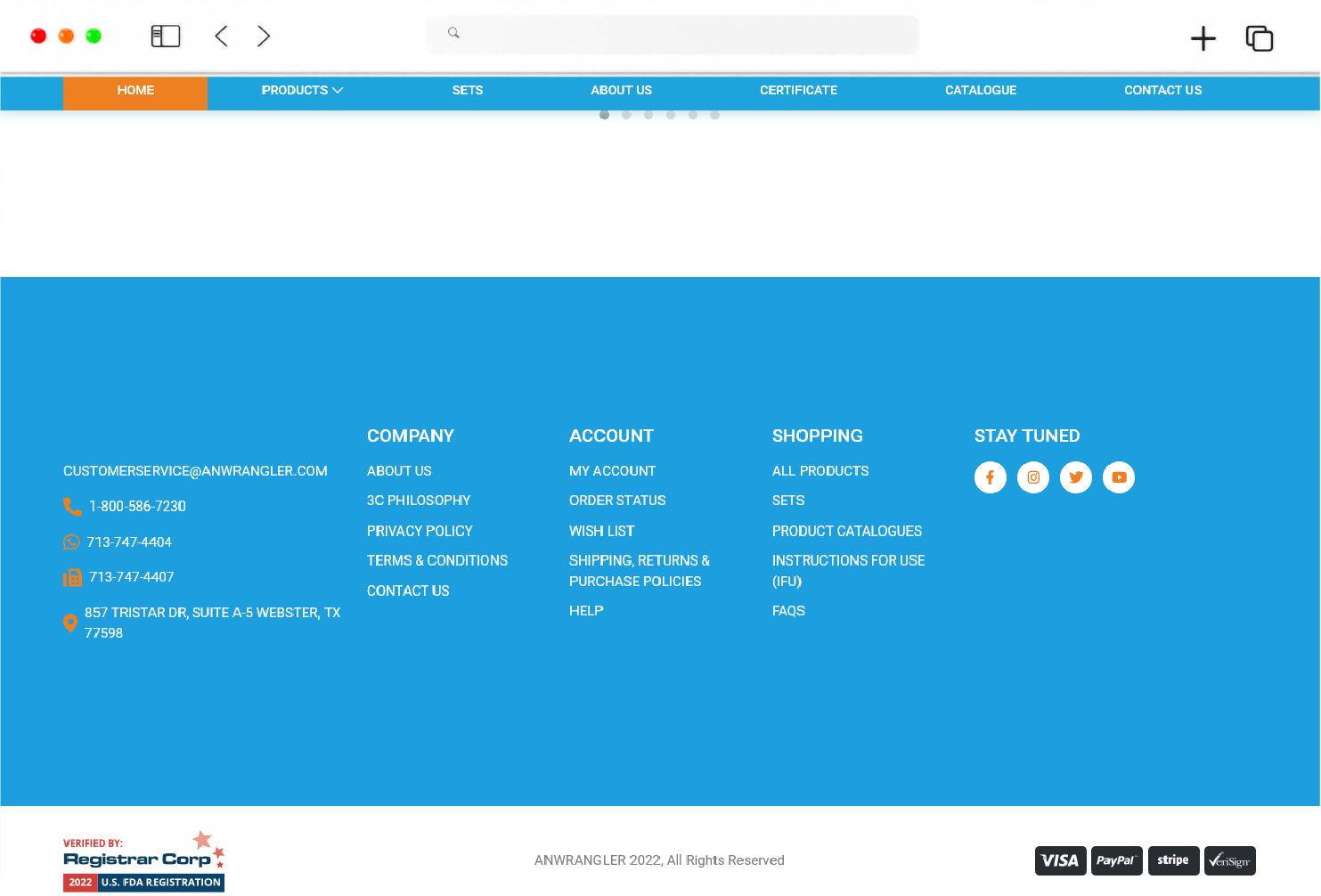The width and height of the screenshot is (1321, 896).
Task: Open the Privacy Policy footer link
Action: 420,531
